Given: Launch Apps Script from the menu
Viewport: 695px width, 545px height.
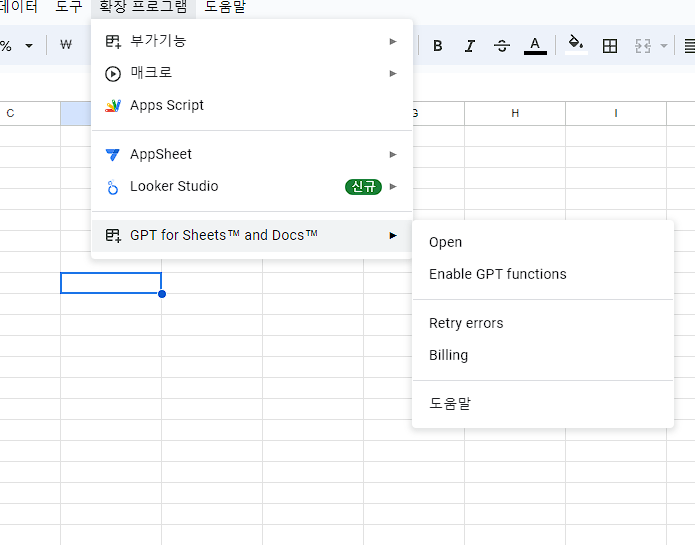Looking at the screenshot, I should coord(252,105).
